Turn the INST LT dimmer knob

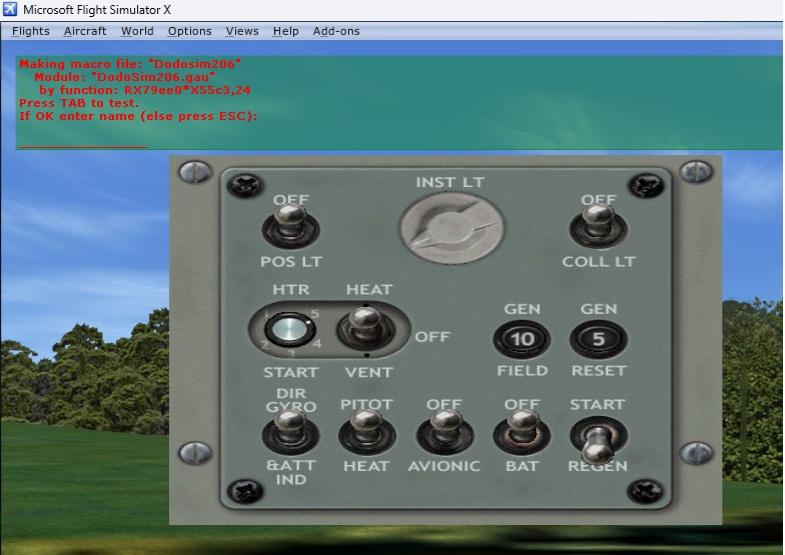pyautogui.click(x=451, y=228)
